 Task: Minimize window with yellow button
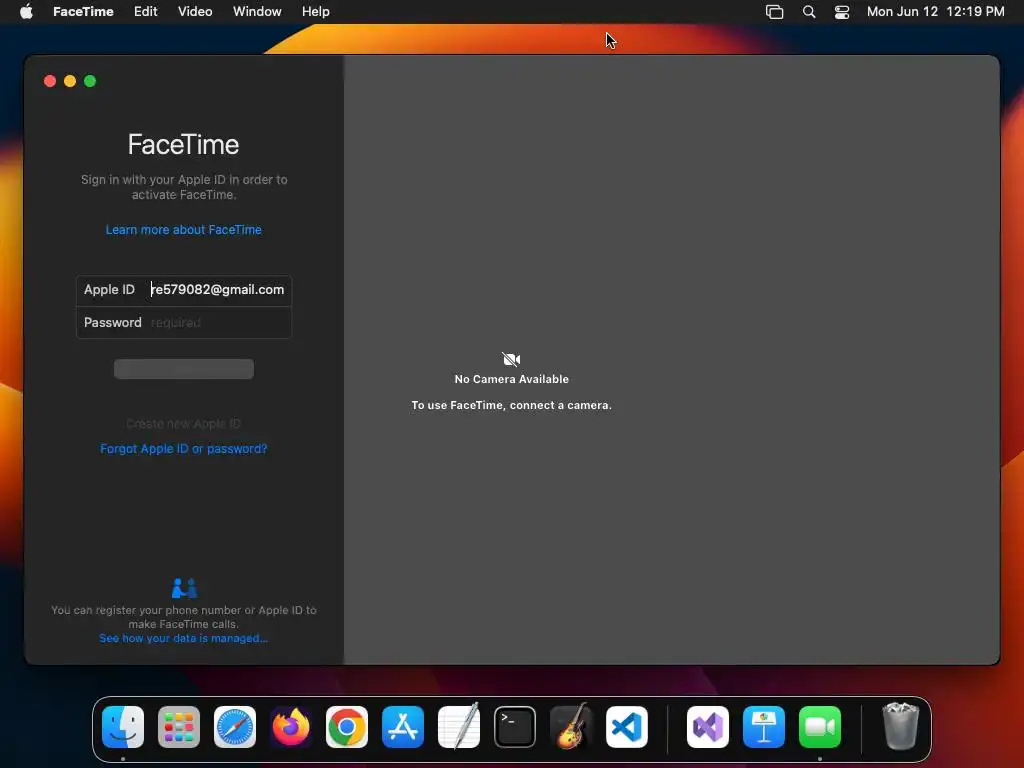click(70, 81)
